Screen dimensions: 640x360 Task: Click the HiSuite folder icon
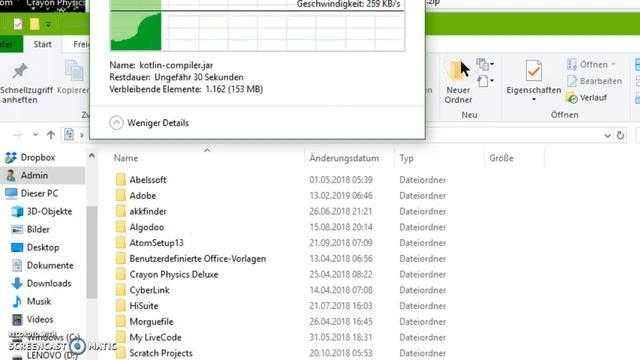(120, 306)
